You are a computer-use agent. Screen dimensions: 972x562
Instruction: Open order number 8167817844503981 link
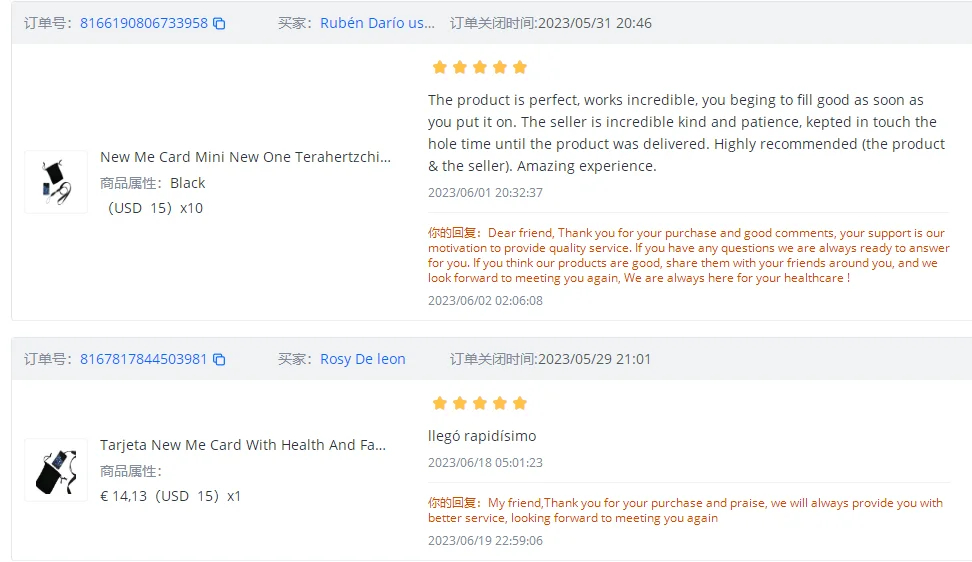point(143,359)
